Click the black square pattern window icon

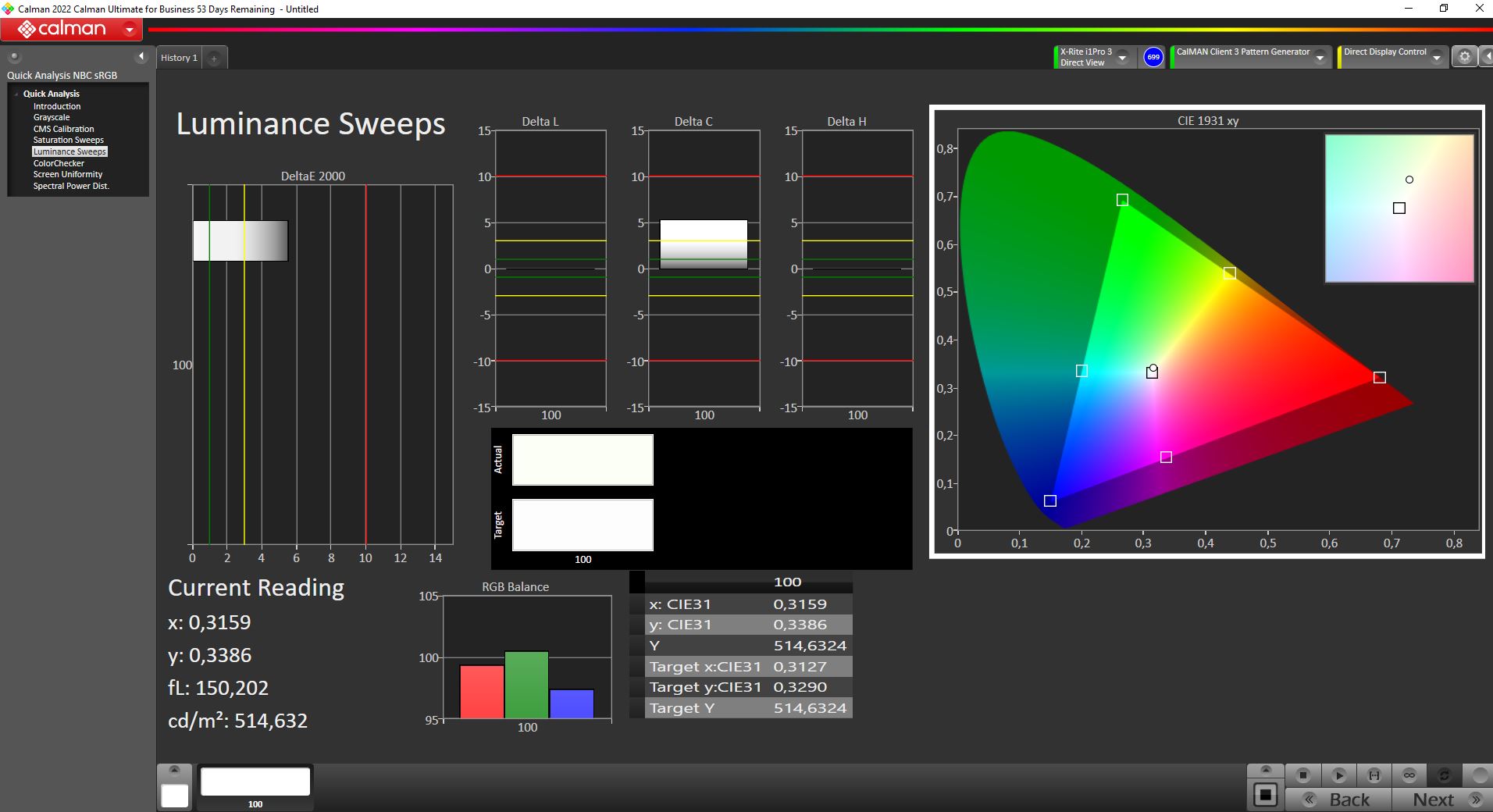1265,795
